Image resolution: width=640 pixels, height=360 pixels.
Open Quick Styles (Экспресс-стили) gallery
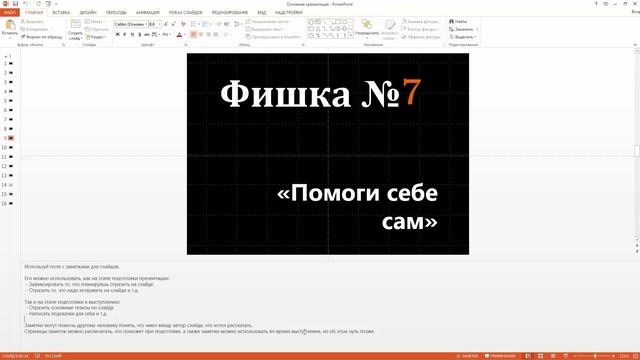tap(389, 29)
